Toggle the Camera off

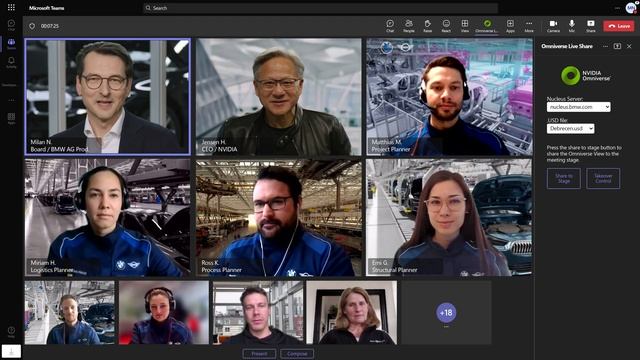[x=553, y=26]
